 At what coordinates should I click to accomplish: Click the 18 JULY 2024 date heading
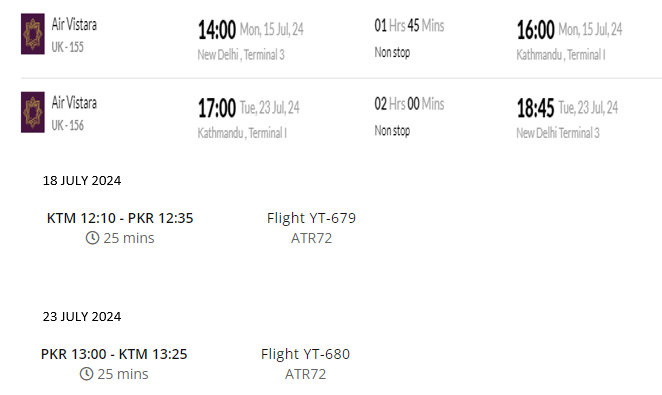[x=82, y=181]
